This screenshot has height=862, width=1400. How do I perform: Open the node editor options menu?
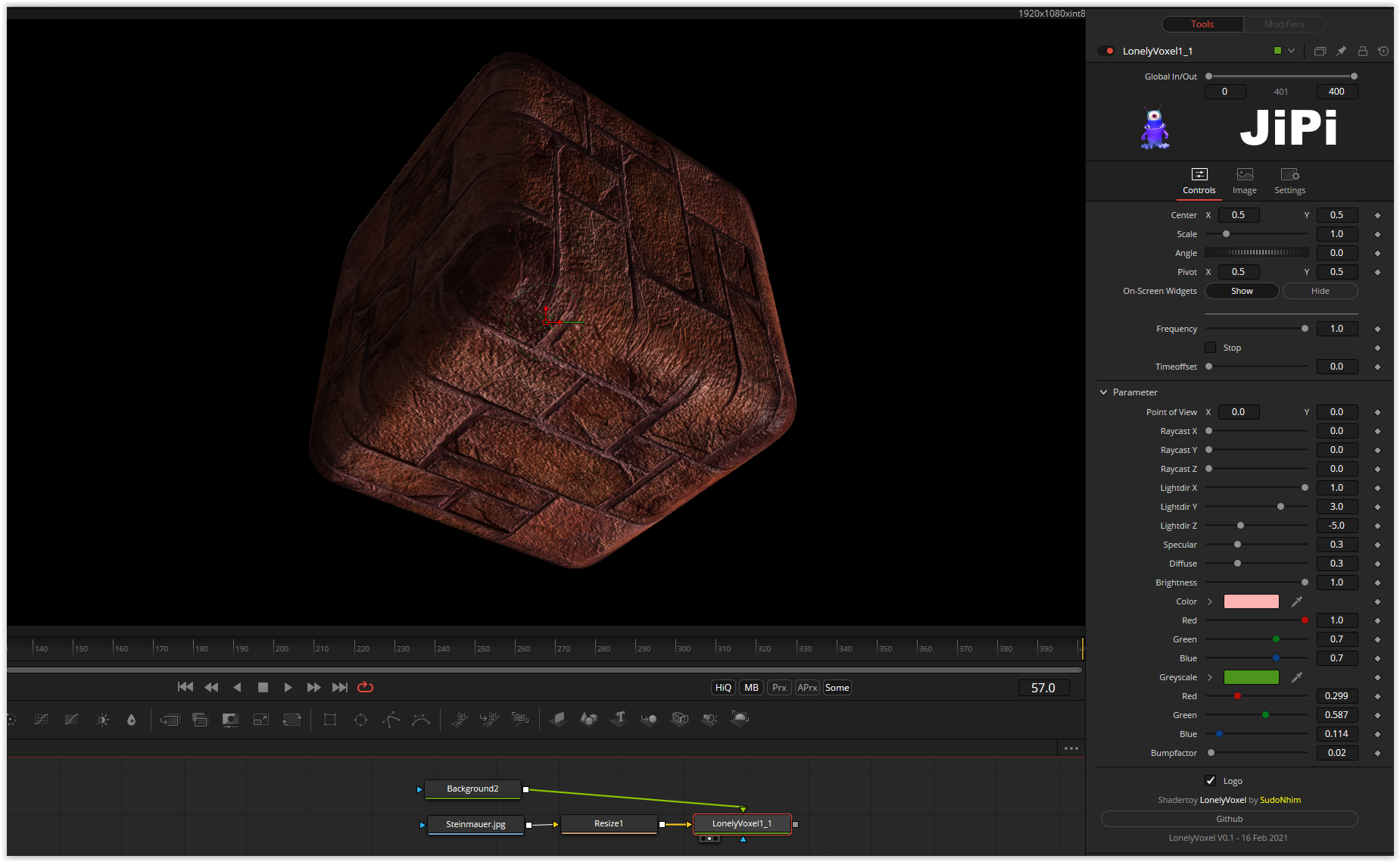pyautogui.click(x=1071, y=748)
